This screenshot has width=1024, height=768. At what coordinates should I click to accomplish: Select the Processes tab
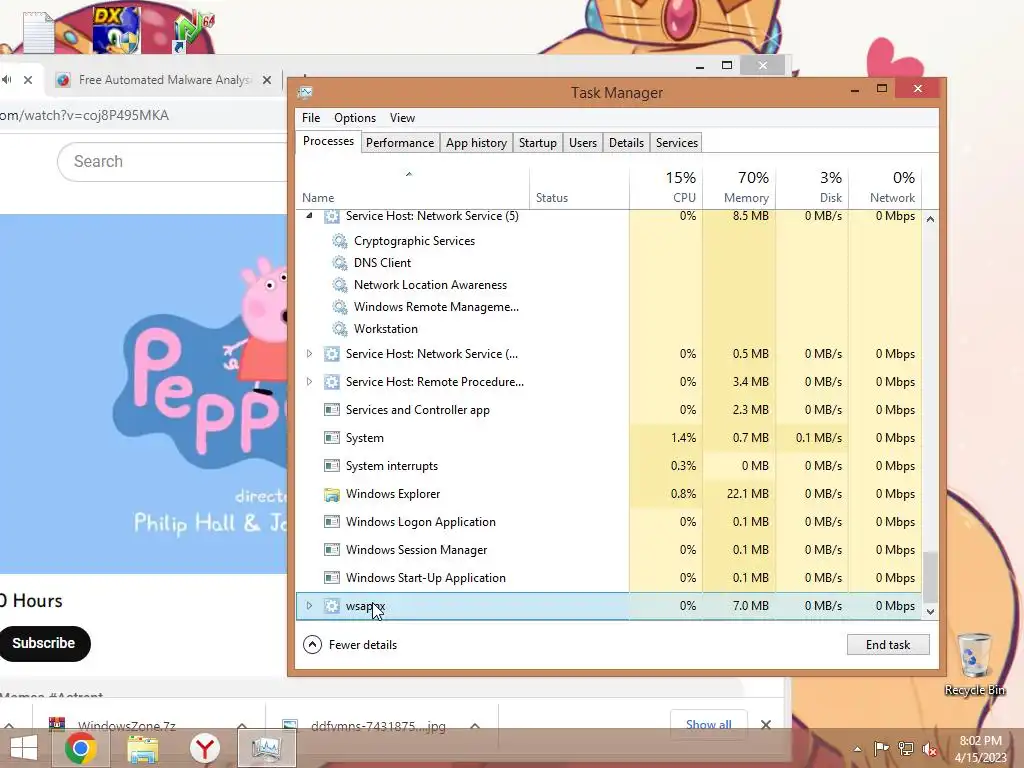pyautogui.click(x=328, y=141)
